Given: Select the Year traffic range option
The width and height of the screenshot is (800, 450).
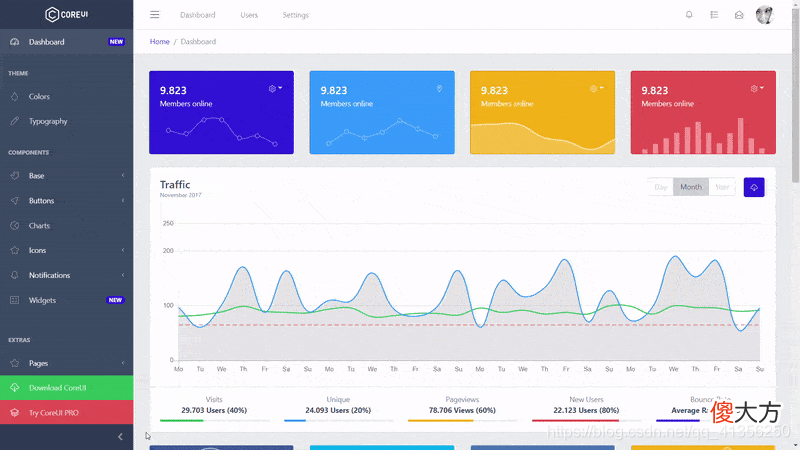Looking at the screenshot, I should [x=721, y=187].
